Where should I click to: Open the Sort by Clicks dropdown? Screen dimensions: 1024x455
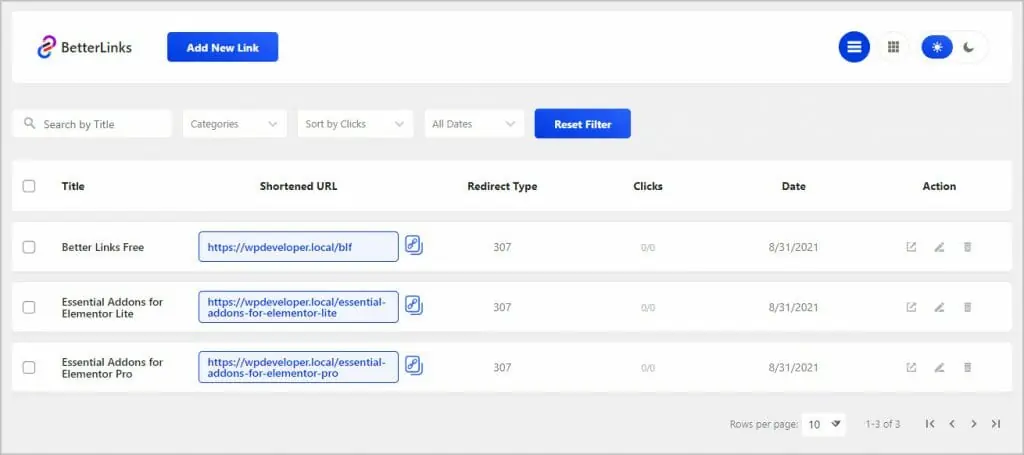tap(355, 123)
